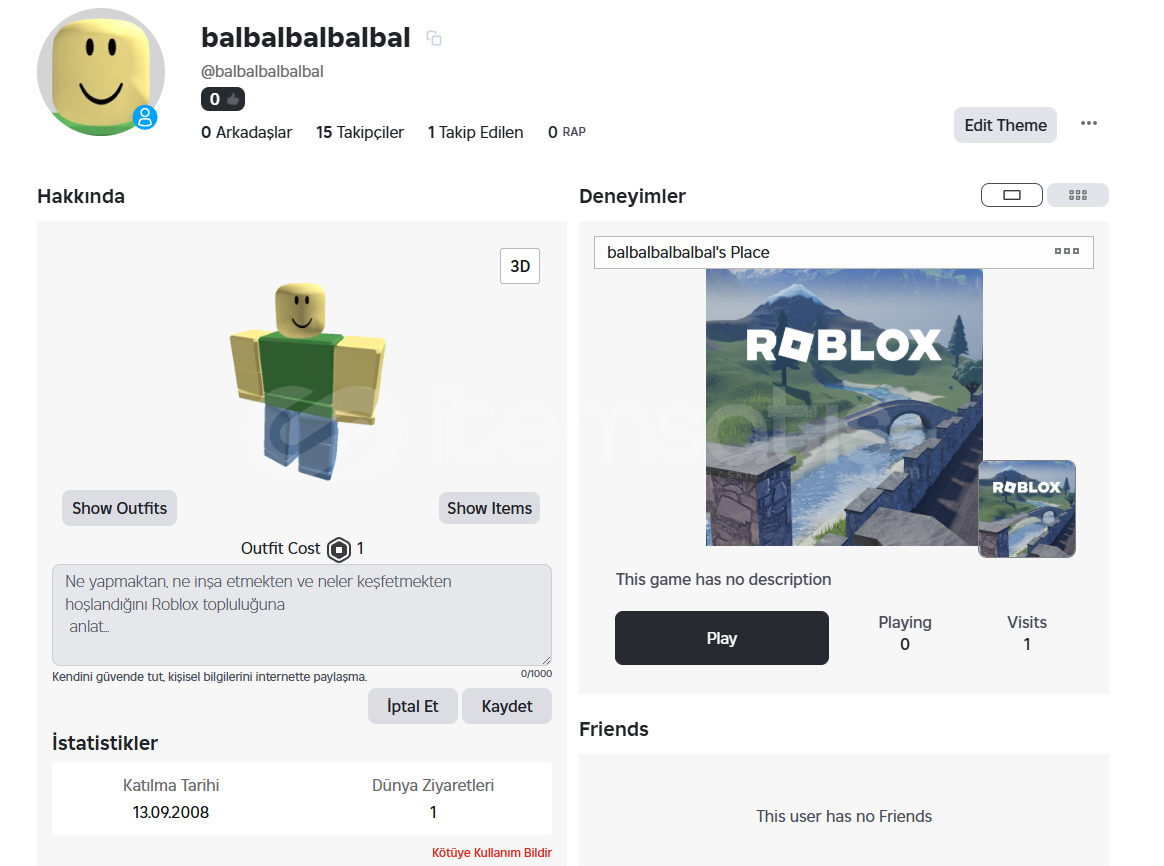
Task: Save the description with Kaydet
Action: [x=507, y=706]
